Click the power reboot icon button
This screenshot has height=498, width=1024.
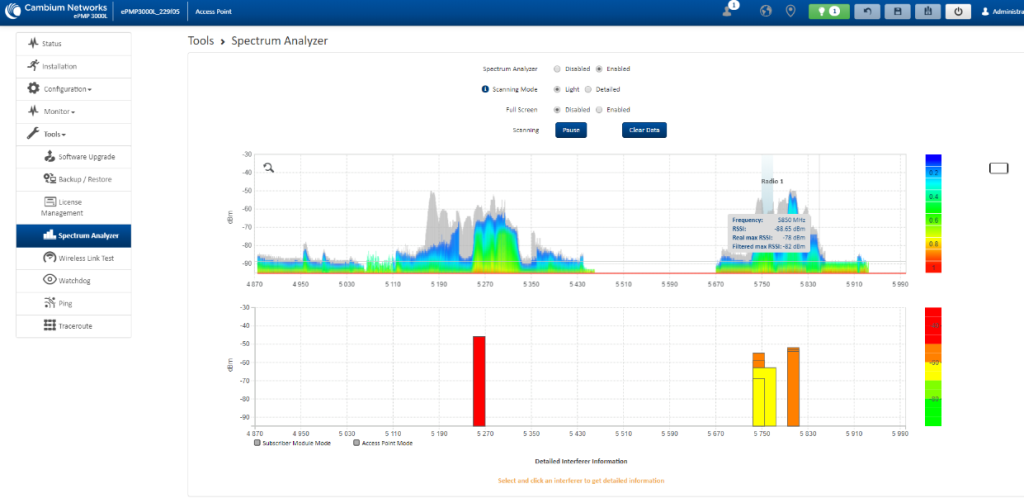pyautogui.click(x=958, y=11)
